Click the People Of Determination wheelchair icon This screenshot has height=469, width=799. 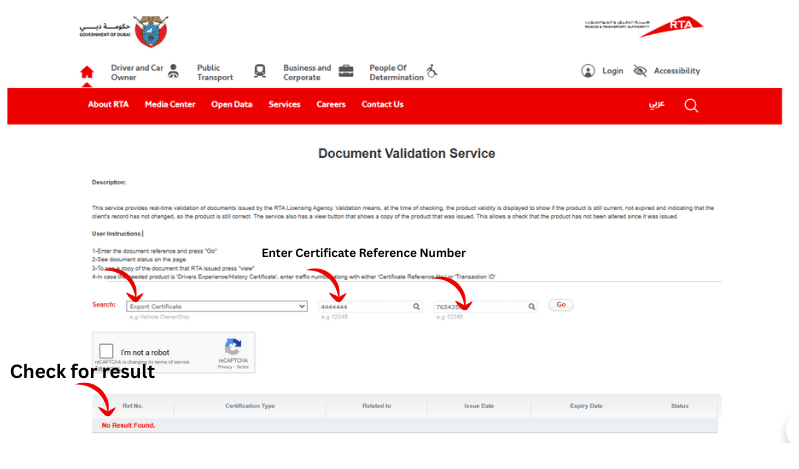(432, 71)
